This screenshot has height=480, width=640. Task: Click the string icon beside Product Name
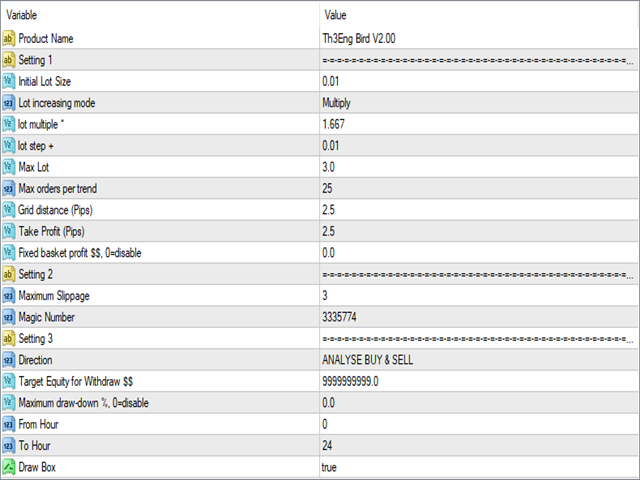tap(9, 38)
